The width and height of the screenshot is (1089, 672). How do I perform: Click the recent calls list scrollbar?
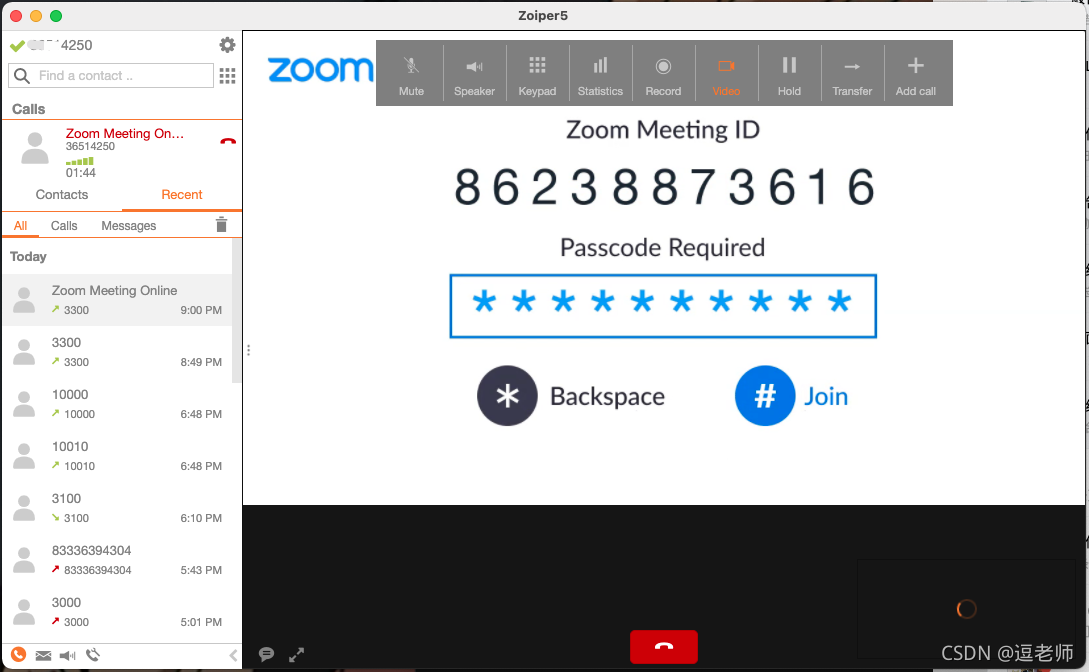pos(236,310)
